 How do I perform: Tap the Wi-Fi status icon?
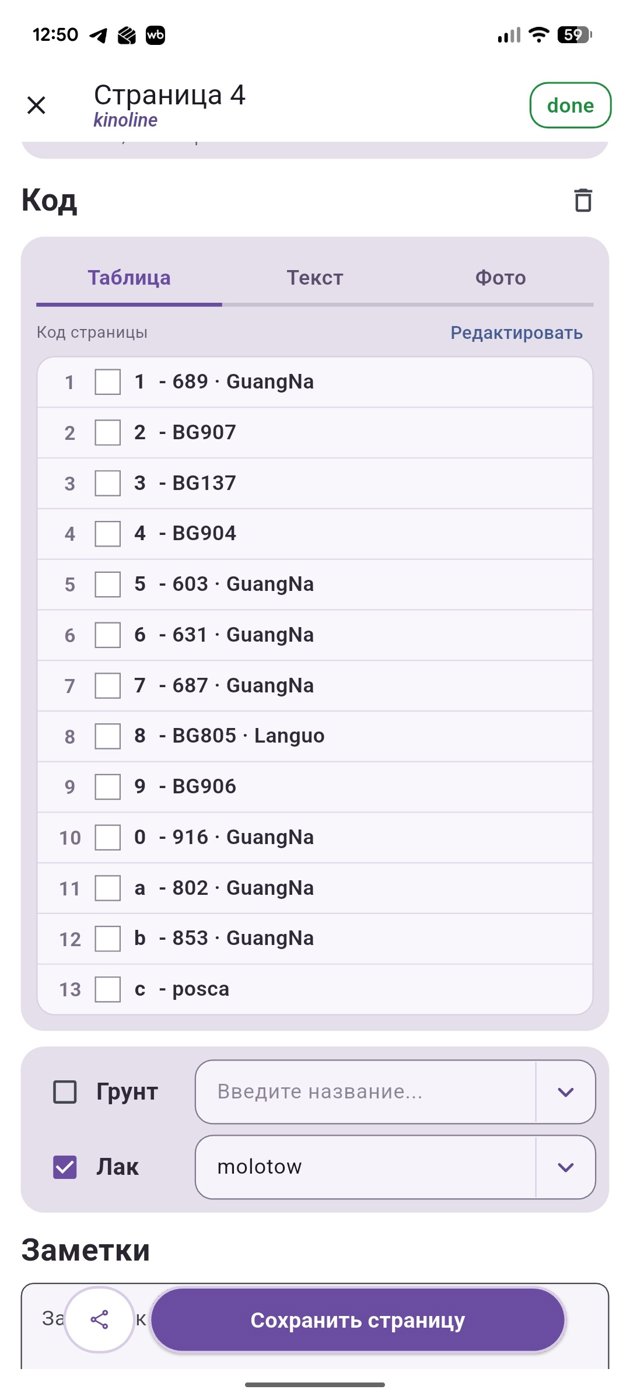[539, 35]
